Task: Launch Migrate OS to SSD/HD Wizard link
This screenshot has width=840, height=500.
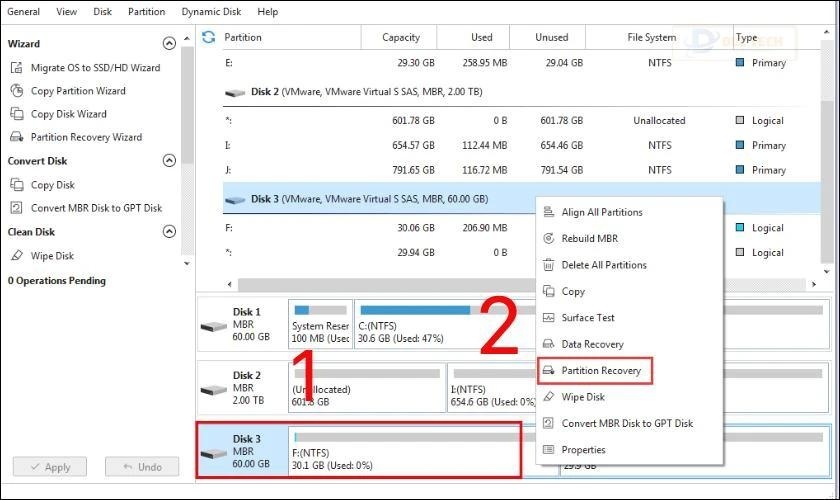Action: pos(95,68)
